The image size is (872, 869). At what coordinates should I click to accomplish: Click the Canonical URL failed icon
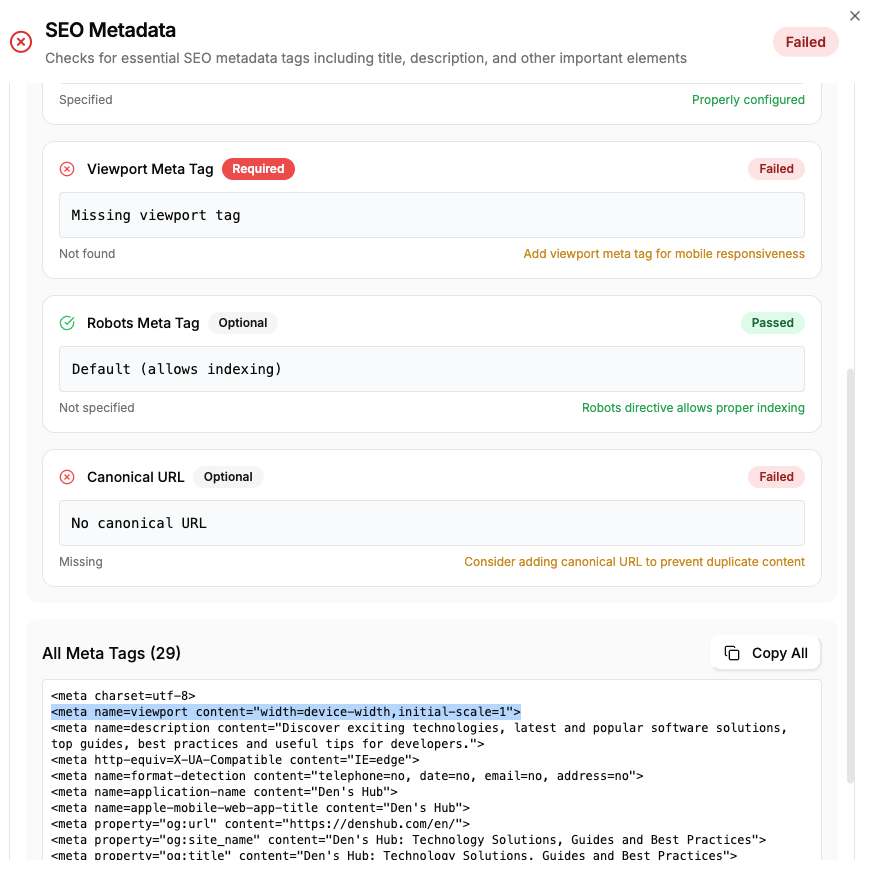(x=67, y=477)
